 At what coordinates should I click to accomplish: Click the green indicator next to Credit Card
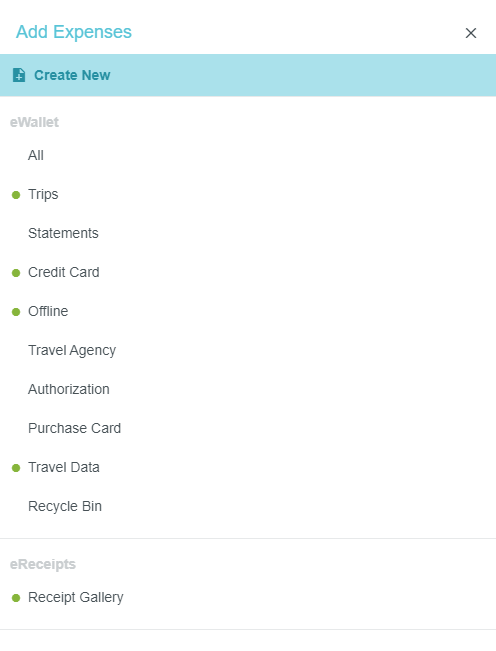point(16,273)
